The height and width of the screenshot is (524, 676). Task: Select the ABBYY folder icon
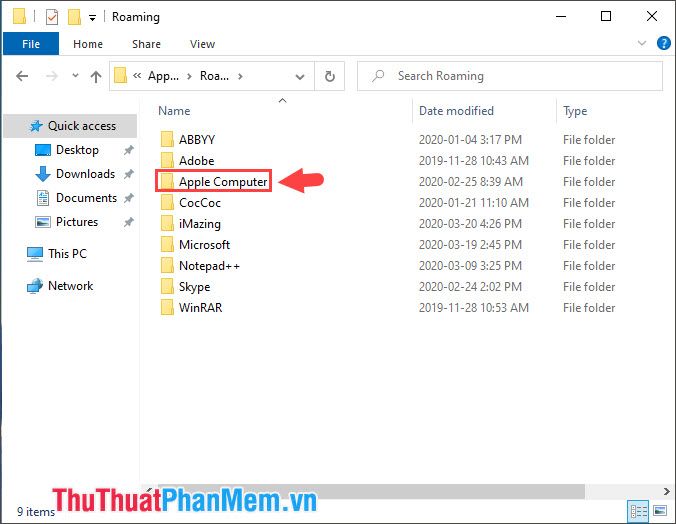point(167,139)
